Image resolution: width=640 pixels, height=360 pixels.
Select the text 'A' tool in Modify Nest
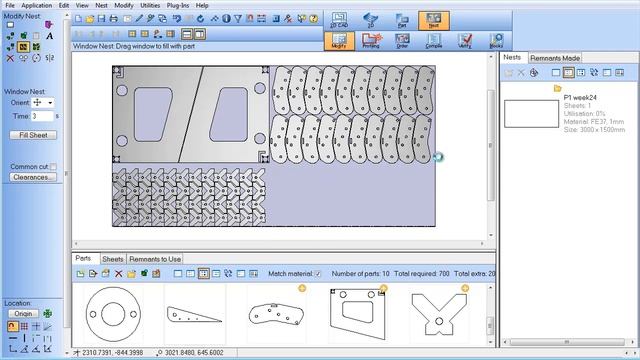(x=49, y=36)
